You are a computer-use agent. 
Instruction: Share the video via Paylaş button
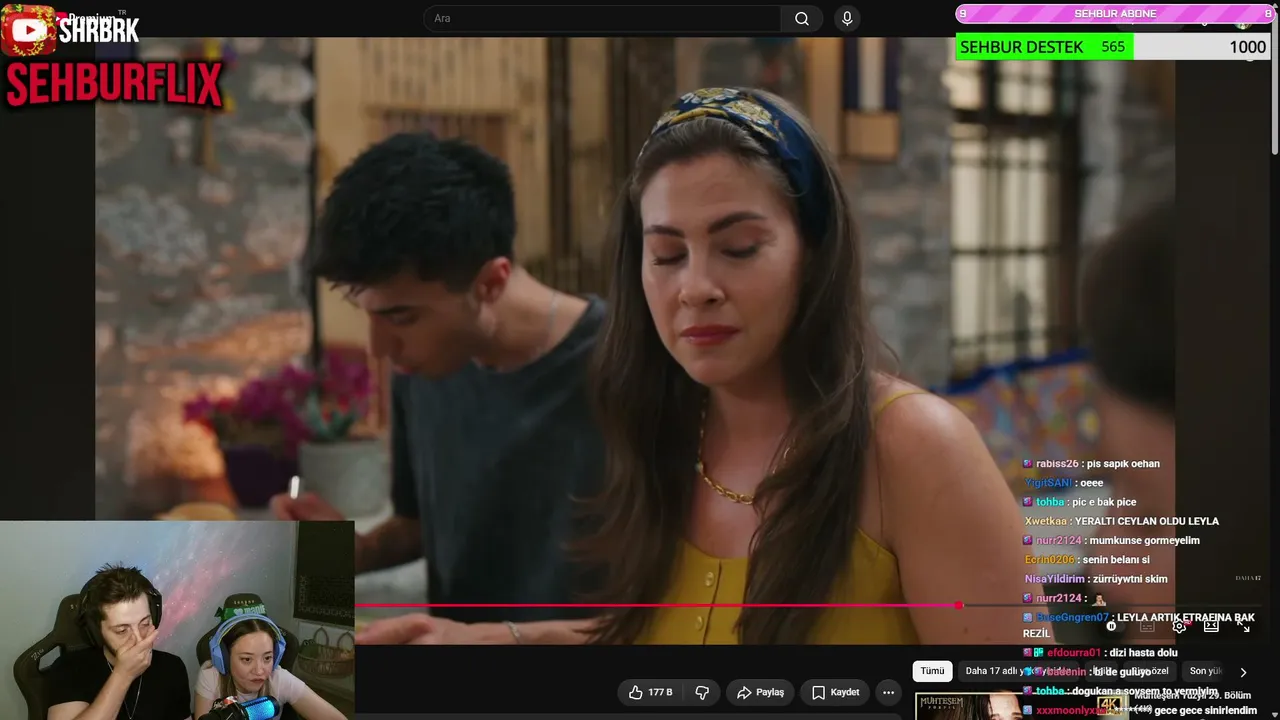(x=760, y=692)
